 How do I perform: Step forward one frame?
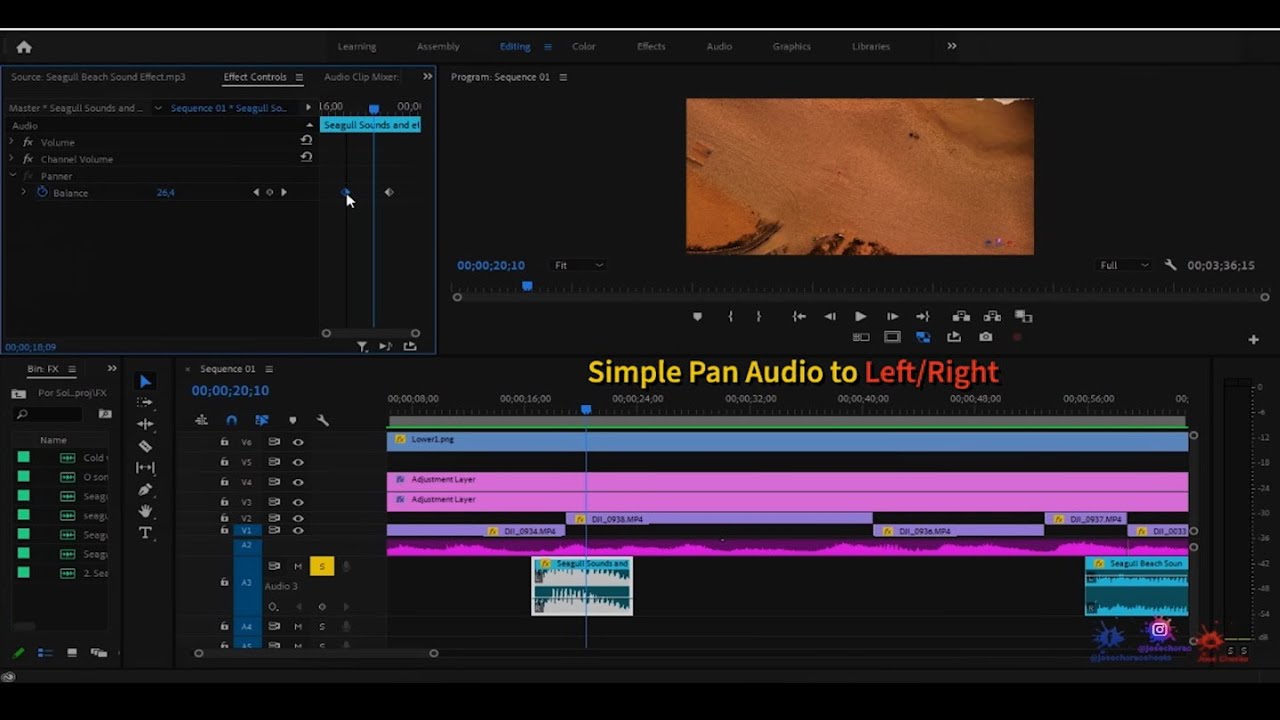click(892, 316)
